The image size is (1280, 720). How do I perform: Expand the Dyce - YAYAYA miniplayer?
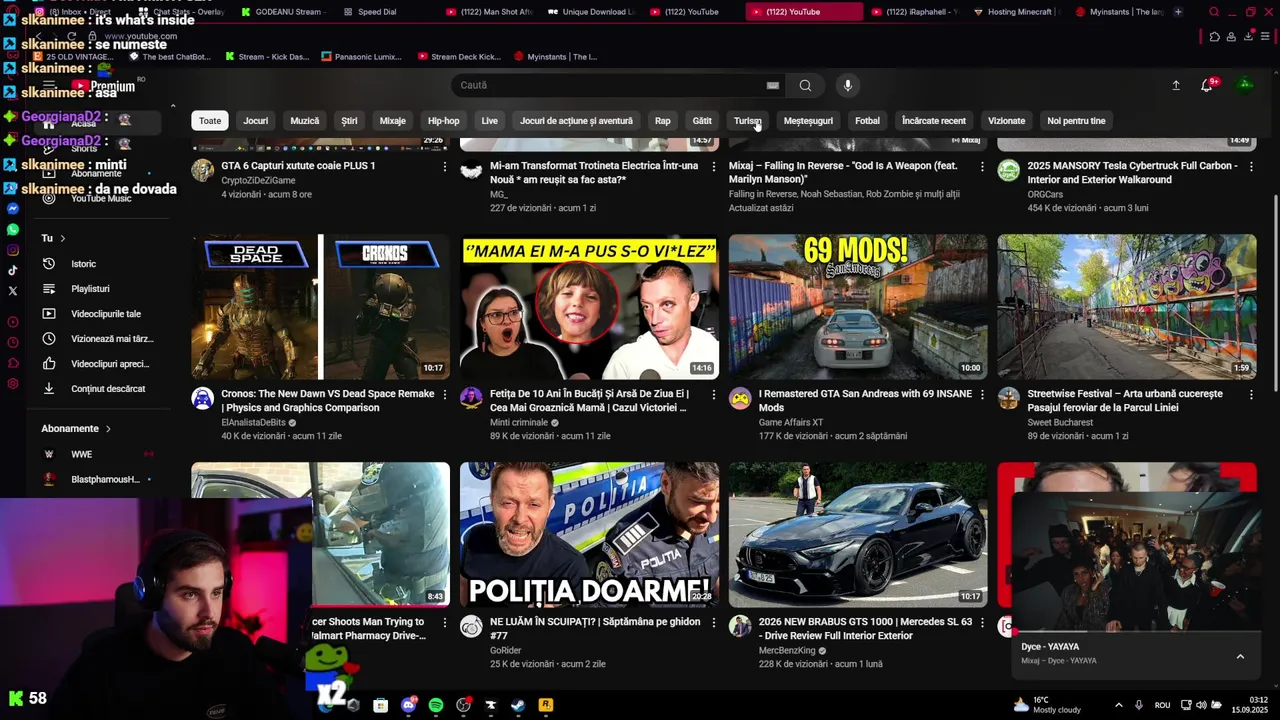pos(1240,656)
